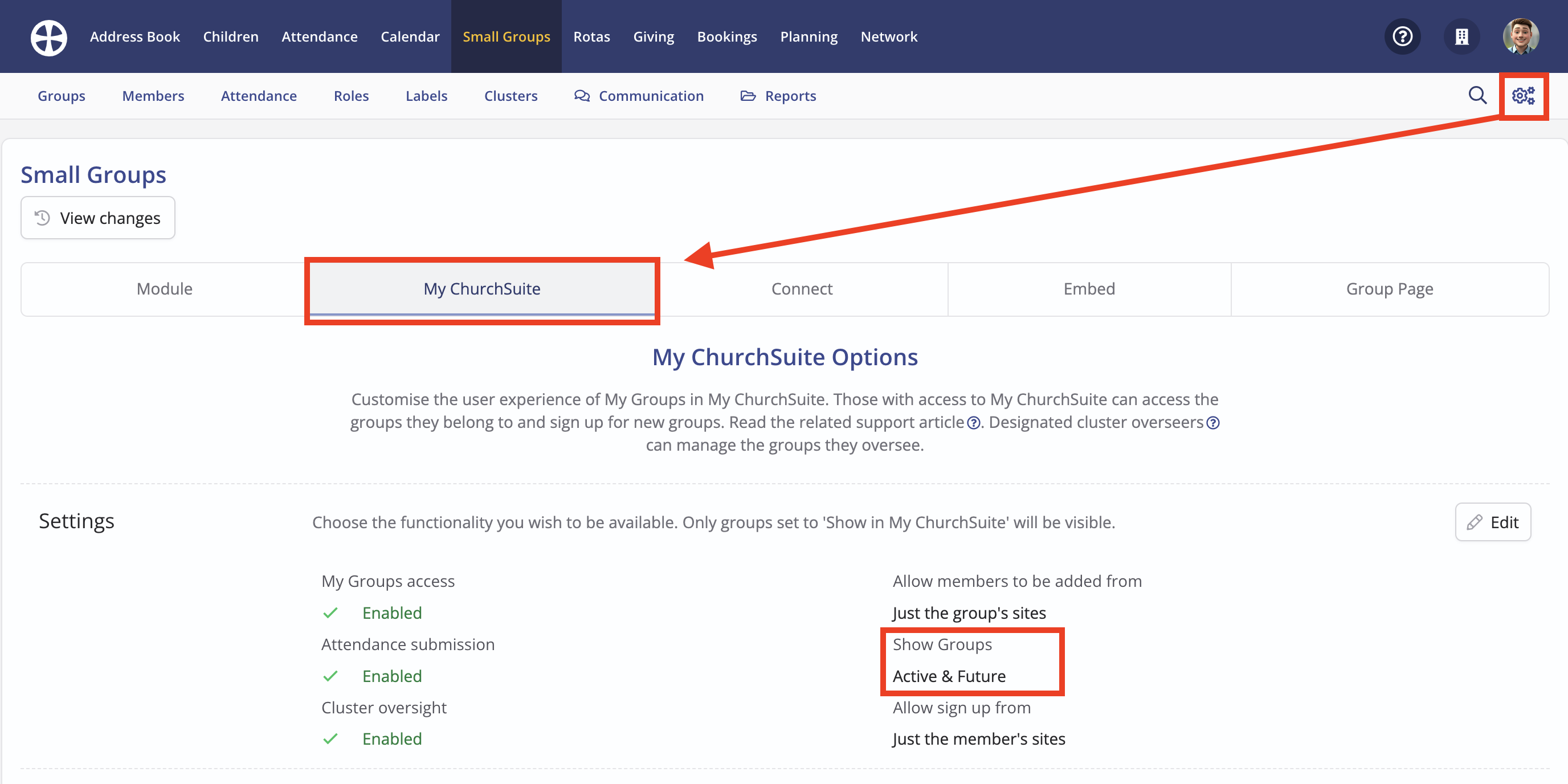Click cluster overseers help icon
This screenshot has height=784, width=1568.
pyautogui.click(x=1212, y=423)
